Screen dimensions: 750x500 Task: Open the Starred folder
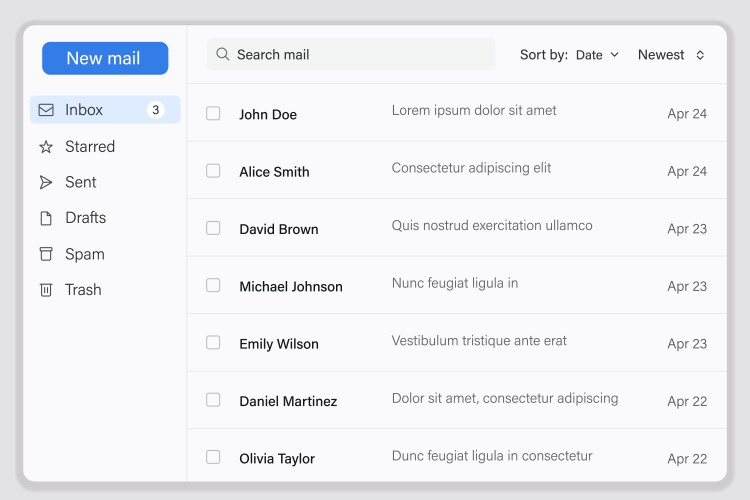pos(90,147)
